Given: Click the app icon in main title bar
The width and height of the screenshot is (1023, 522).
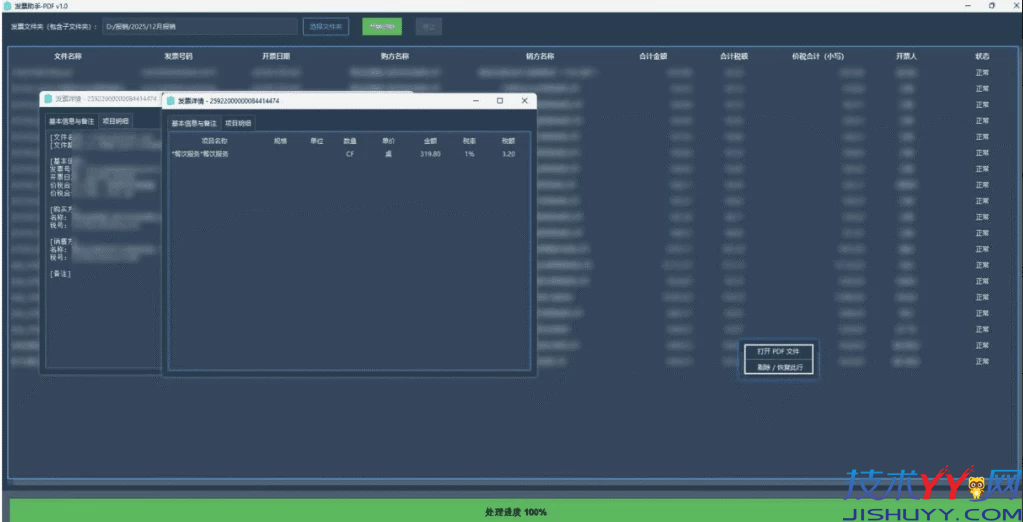Looking at the screenshot, I should 7,6.
